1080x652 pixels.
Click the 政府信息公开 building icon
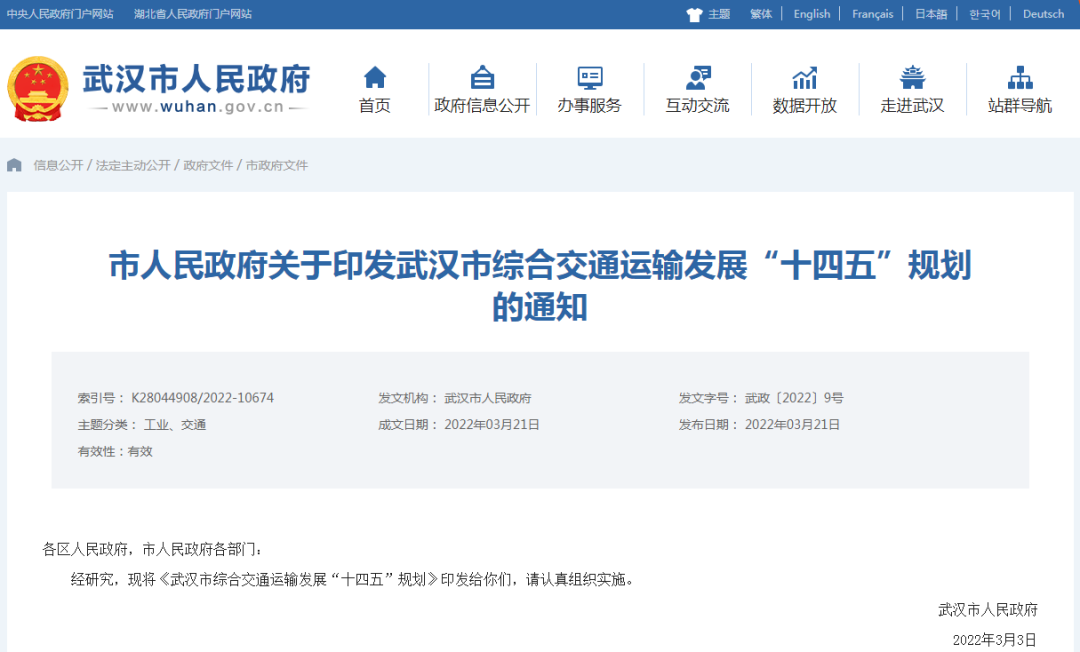click(x=482, y=77)
